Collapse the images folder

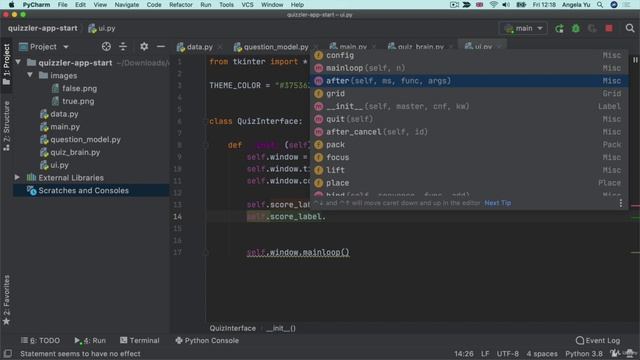coord(30,75)
